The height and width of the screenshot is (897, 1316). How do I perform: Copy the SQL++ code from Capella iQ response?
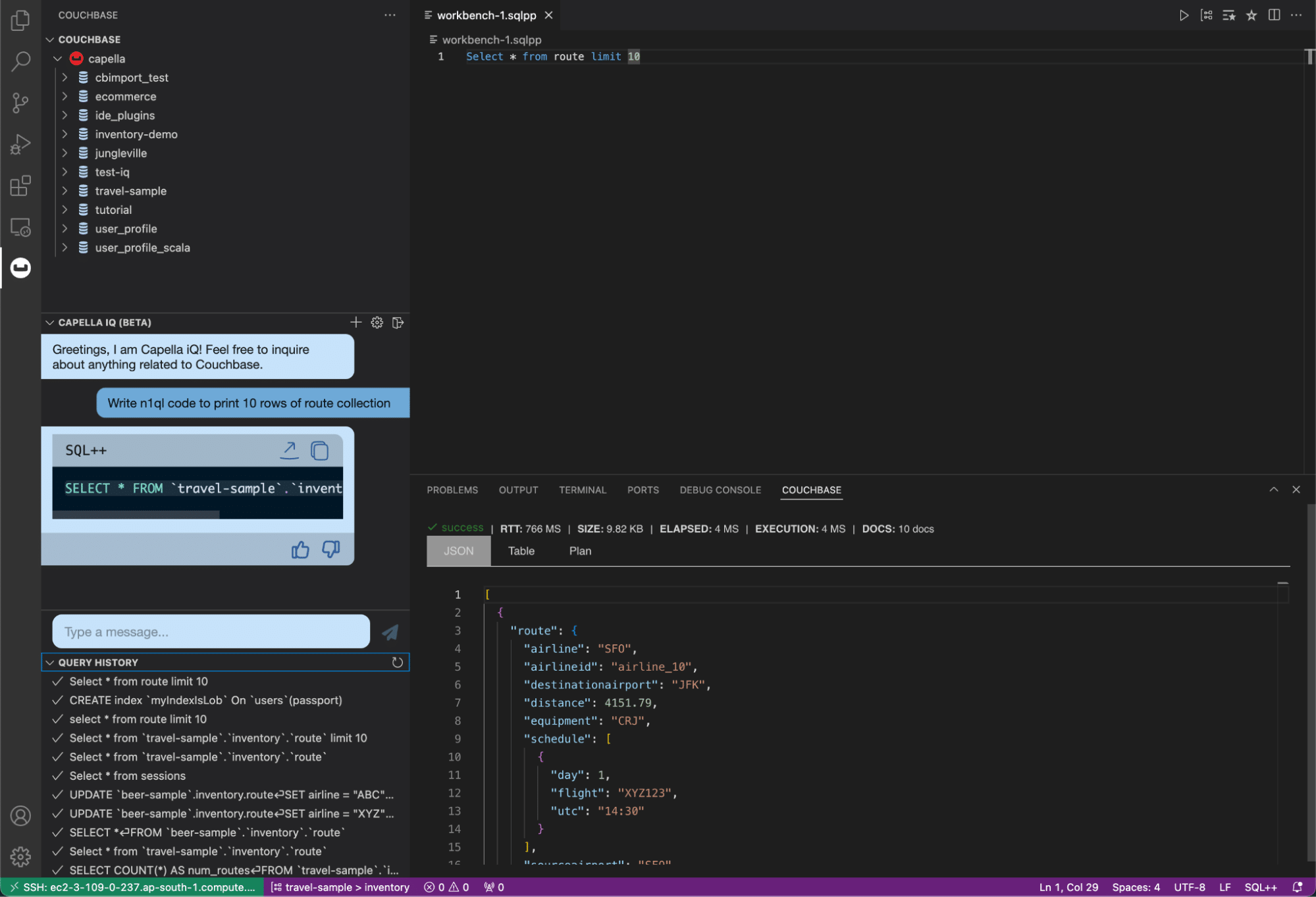321,450
